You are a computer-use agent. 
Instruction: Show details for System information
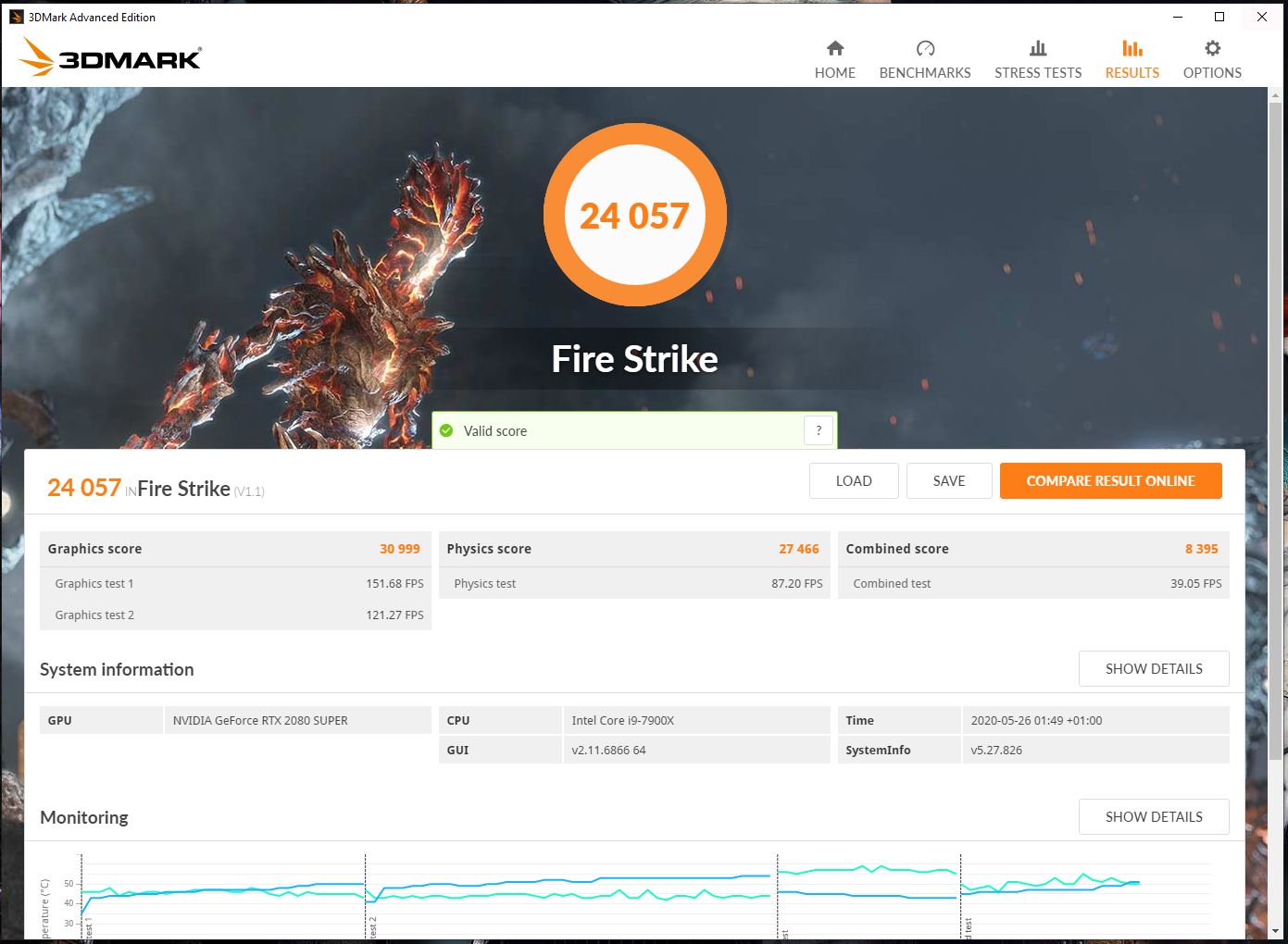point(1154,668)
